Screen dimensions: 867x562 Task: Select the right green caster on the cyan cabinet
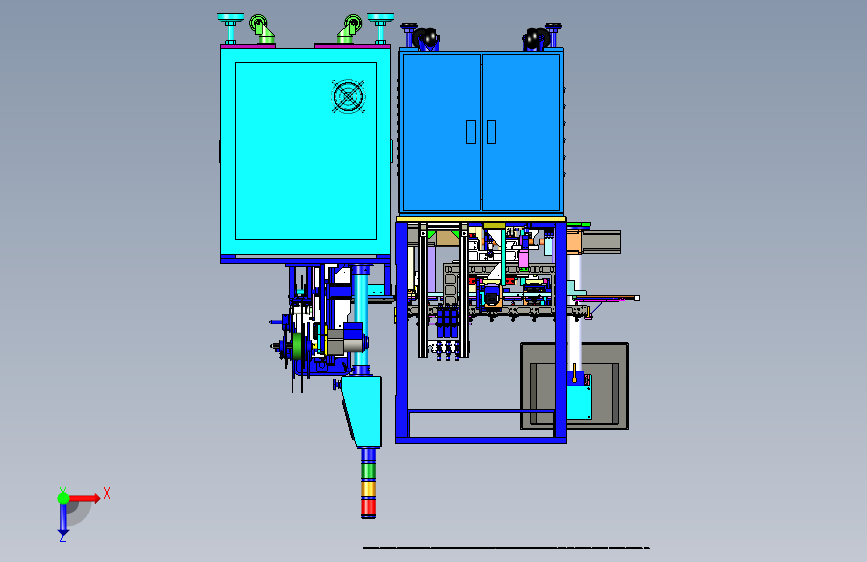click(350, 29)
